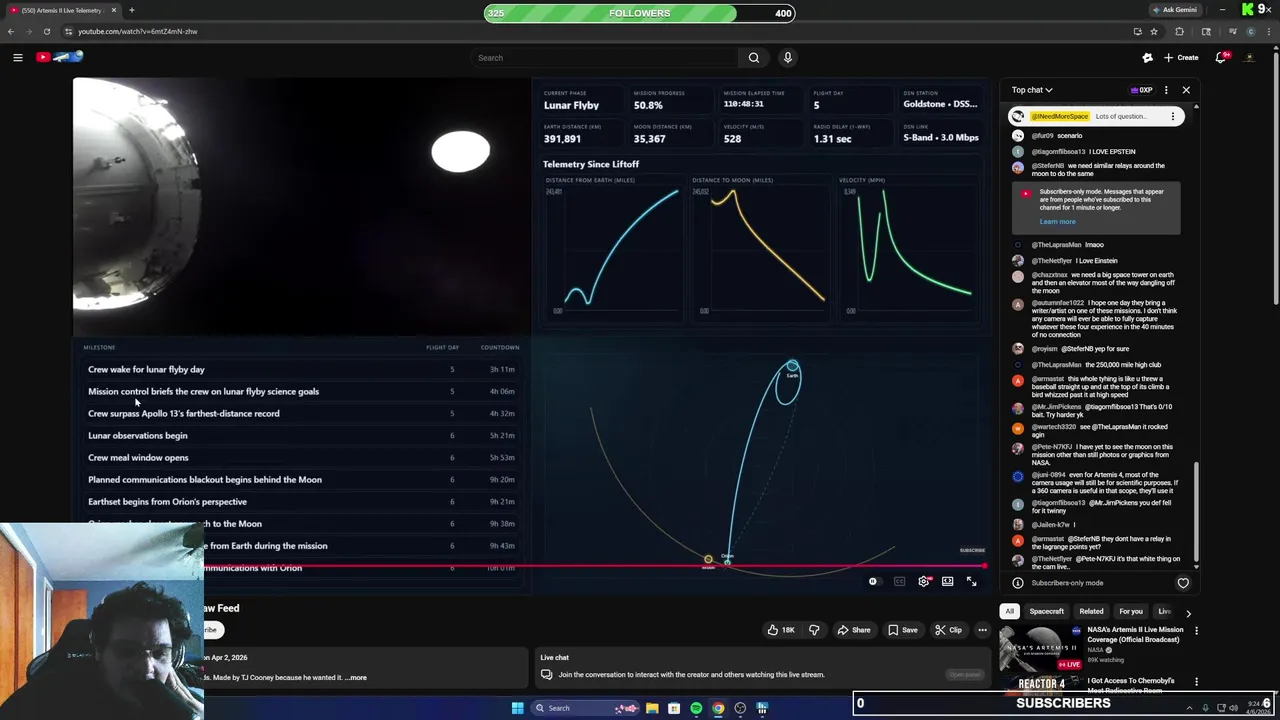Click the YouTube search input field
Screen dimensions: 1280x720
click(x=605, y=58)
